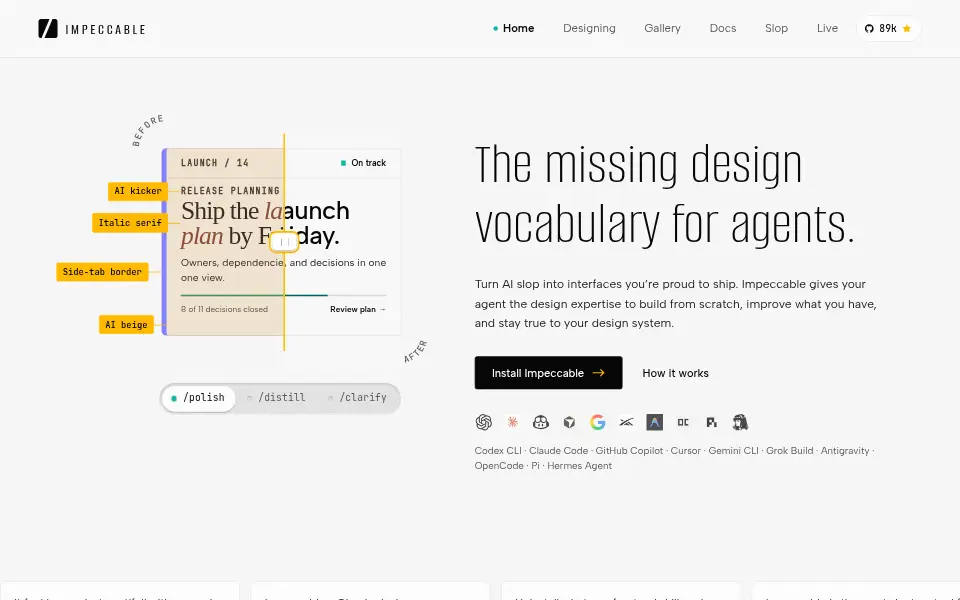The height and width of the screenshot is (600, 960).
Task: Click the yellow star icon beside 89k
Action: tap(907, 29)
